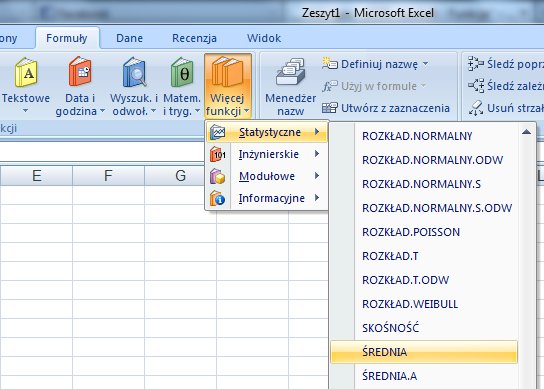
Task: Choose the ŚREDNIA.A function
Action: click(424, 376)
